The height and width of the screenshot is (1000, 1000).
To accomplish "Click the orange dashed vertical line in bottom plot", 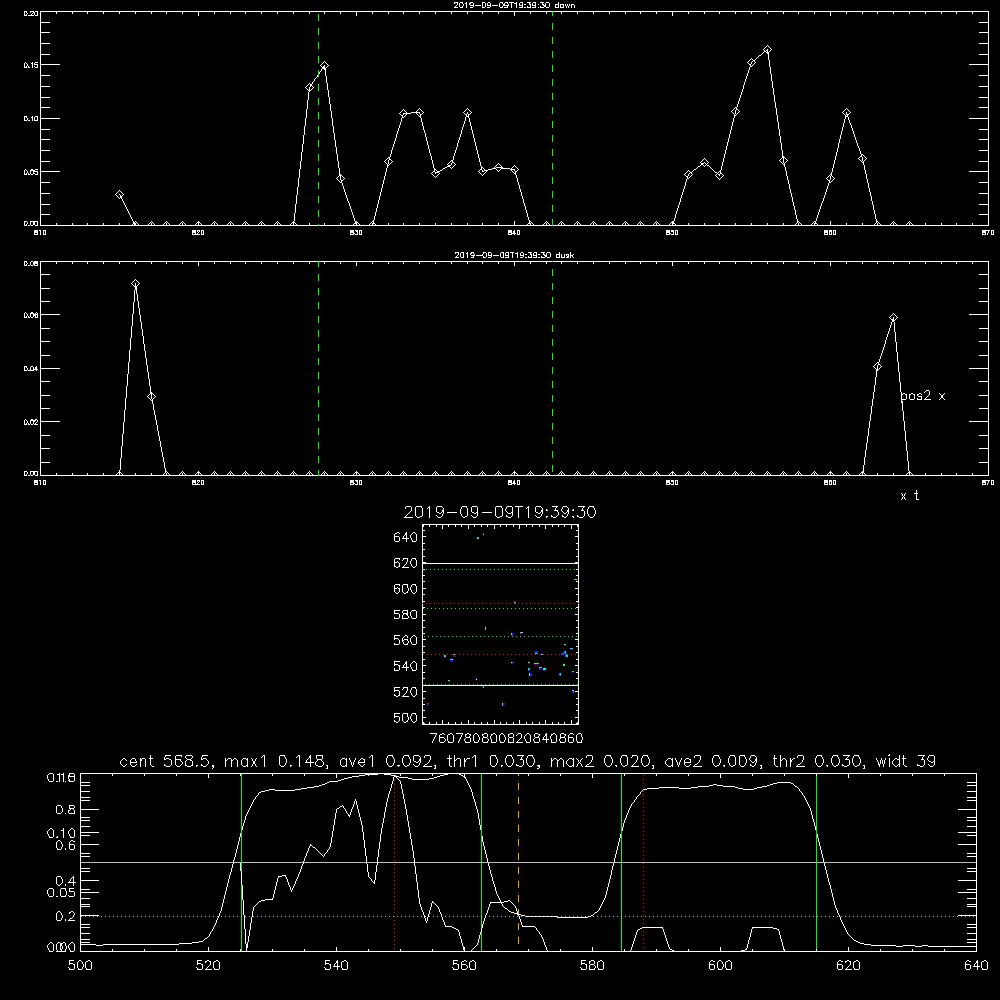I will click(518, 861).
